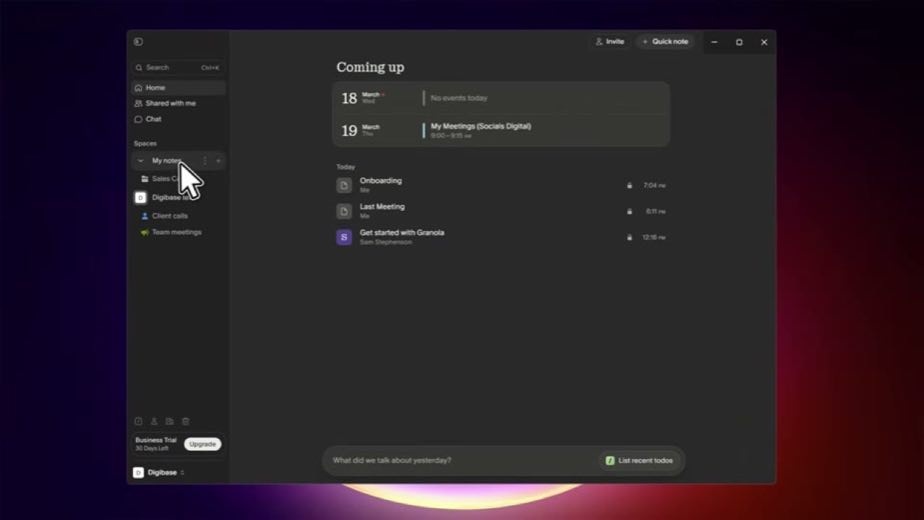924x520 pixels.
Task: Click the 18 March calendar row
Action: pos(501,98)
